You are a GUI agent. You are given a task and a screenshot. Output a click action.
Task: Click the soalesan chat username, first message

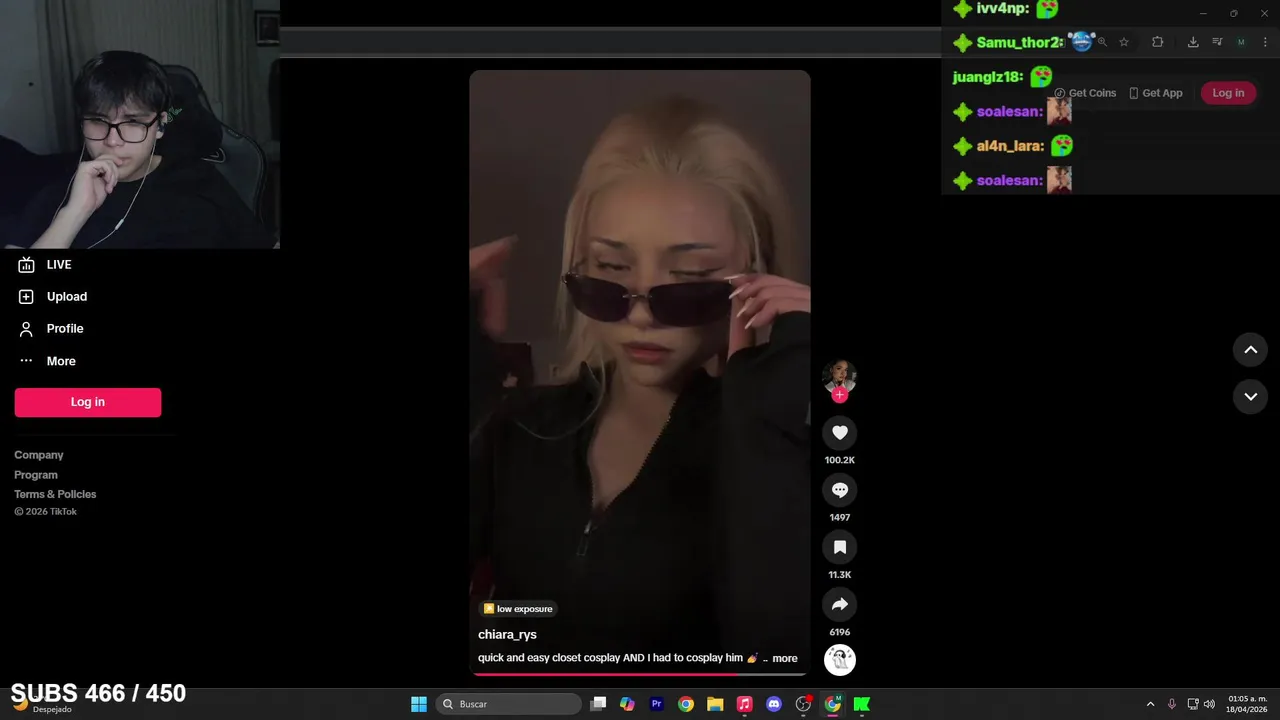pos(1009,111)
